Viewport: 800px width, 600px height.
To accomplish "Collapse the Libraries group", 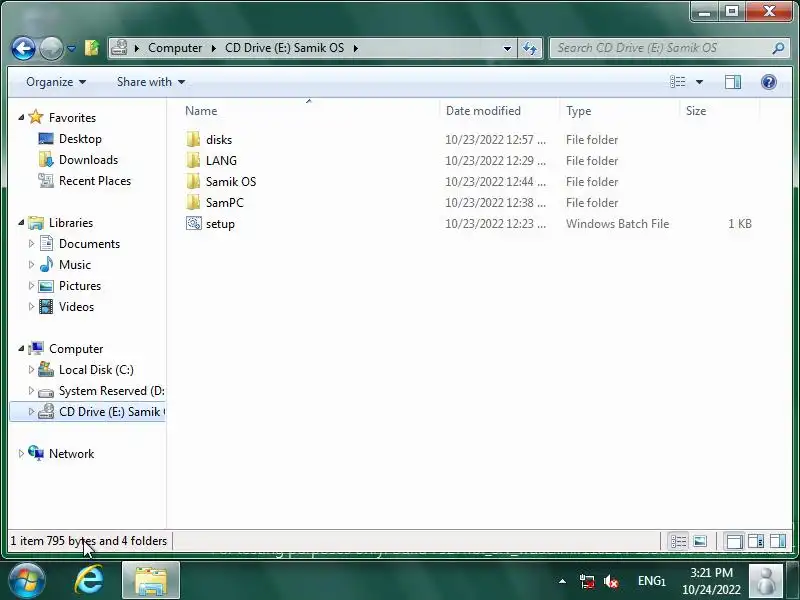I will coord(21,222).
